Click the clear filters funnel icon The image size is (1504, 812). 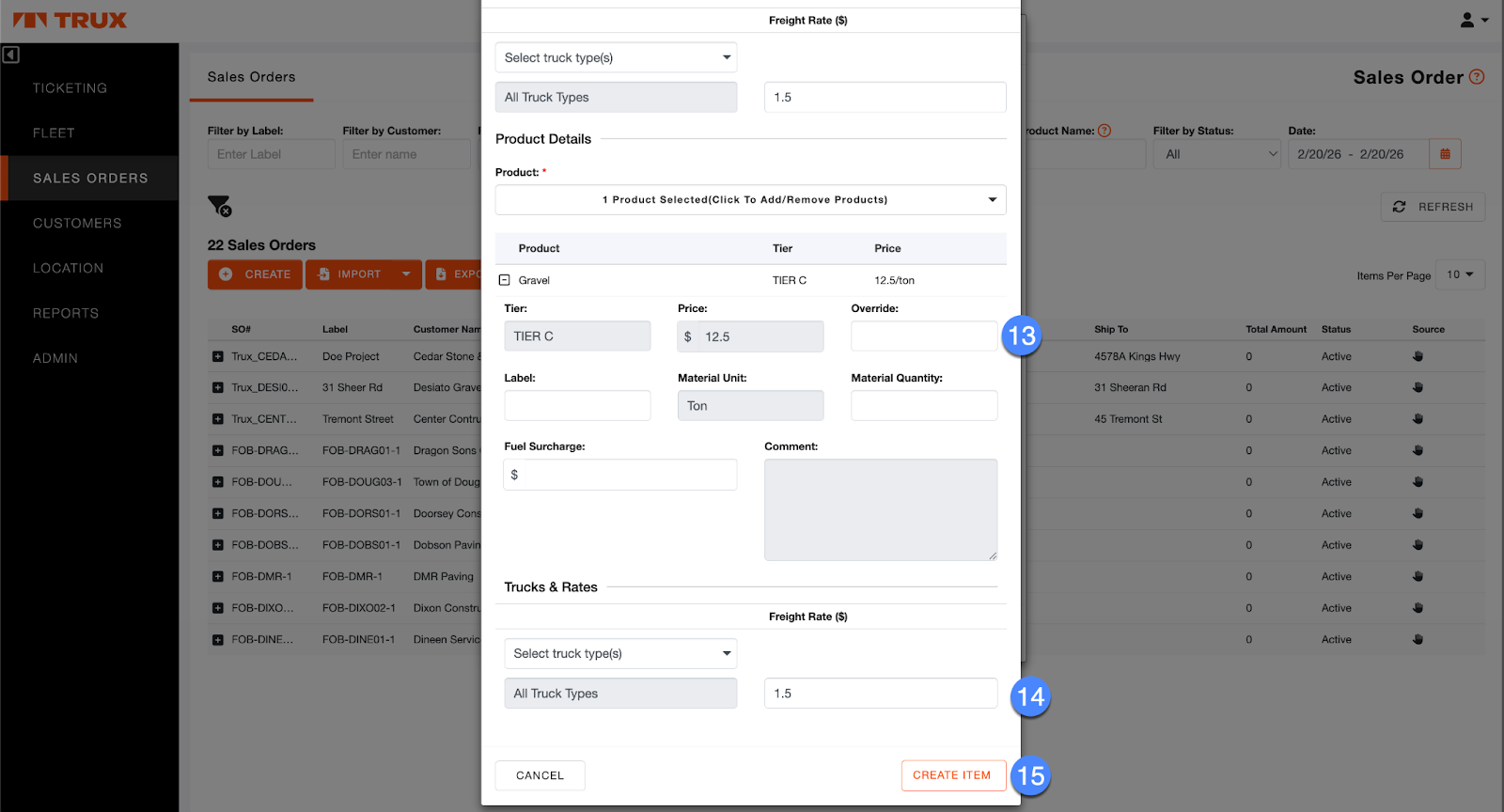tap(219, 206)
